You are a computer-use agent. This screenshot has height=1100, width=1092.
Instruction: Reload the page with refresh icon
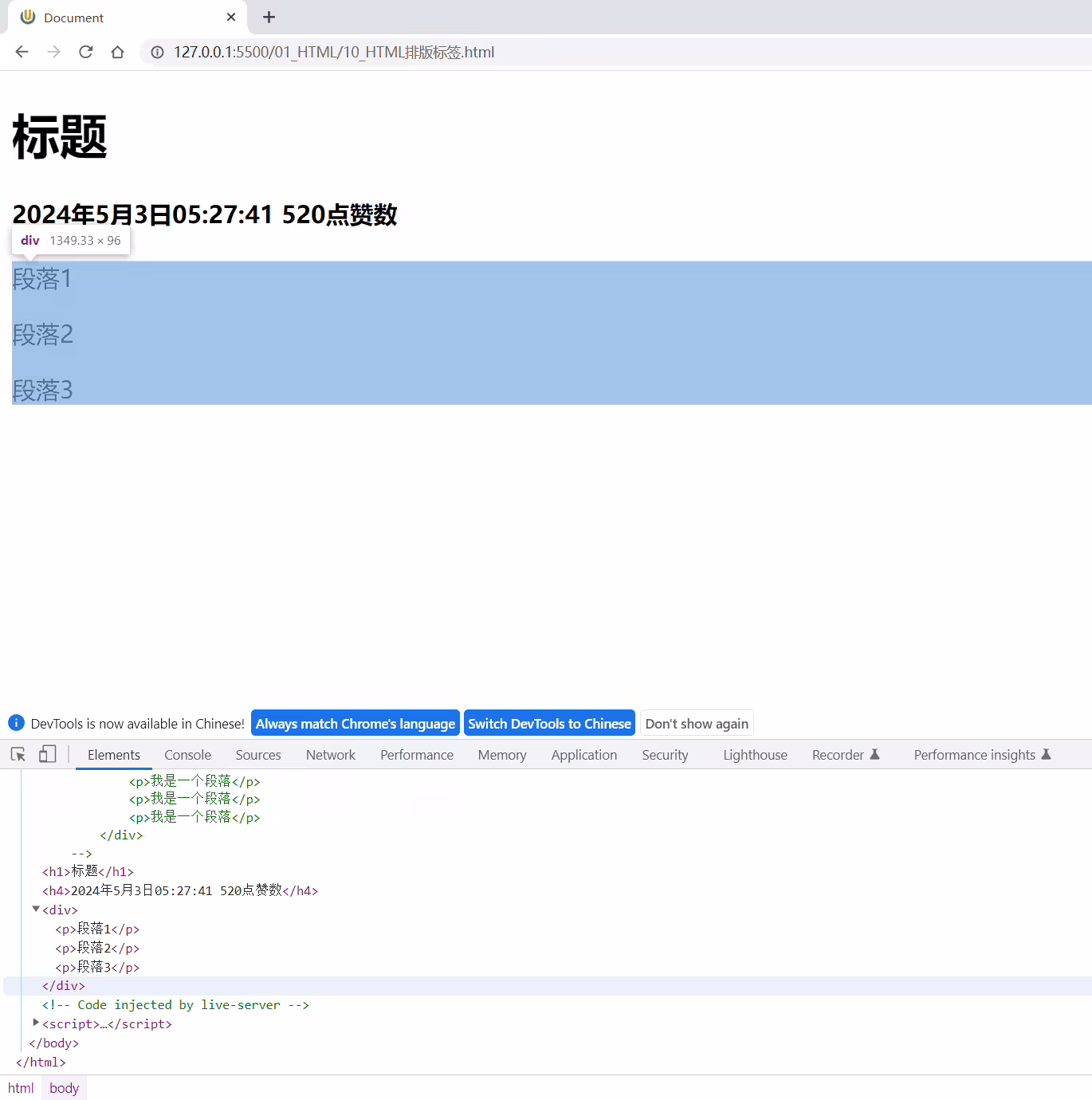[x=86, y=52]
